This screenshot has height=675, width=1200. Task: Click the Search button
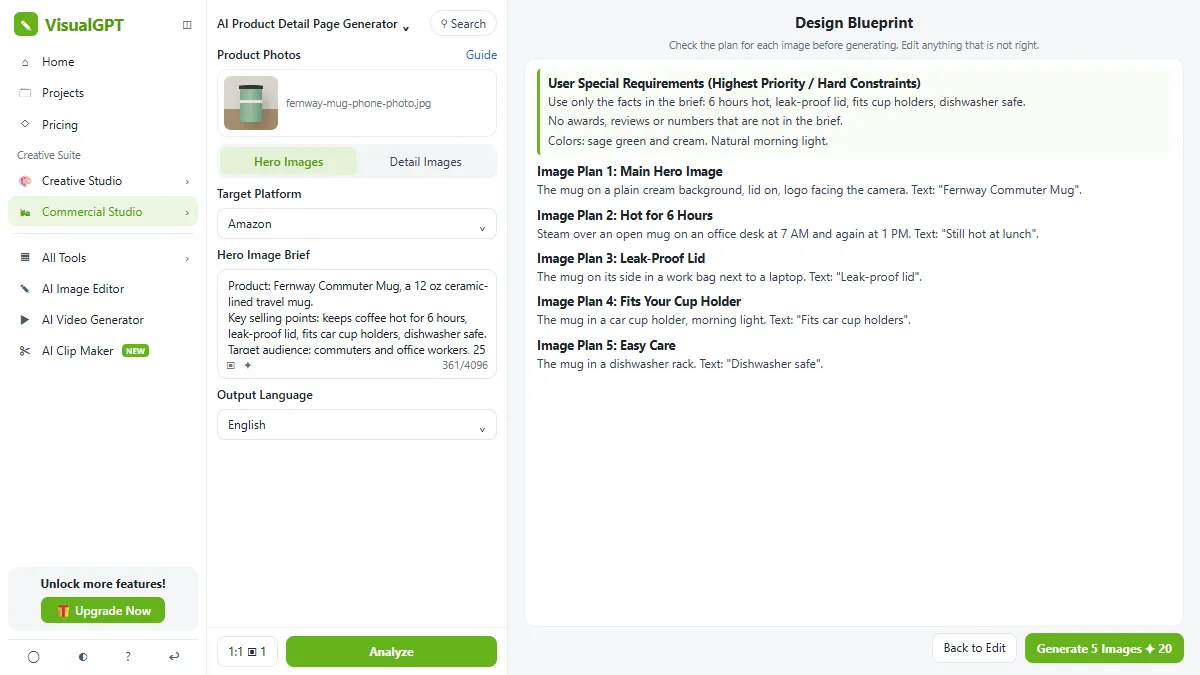(463, 24)
